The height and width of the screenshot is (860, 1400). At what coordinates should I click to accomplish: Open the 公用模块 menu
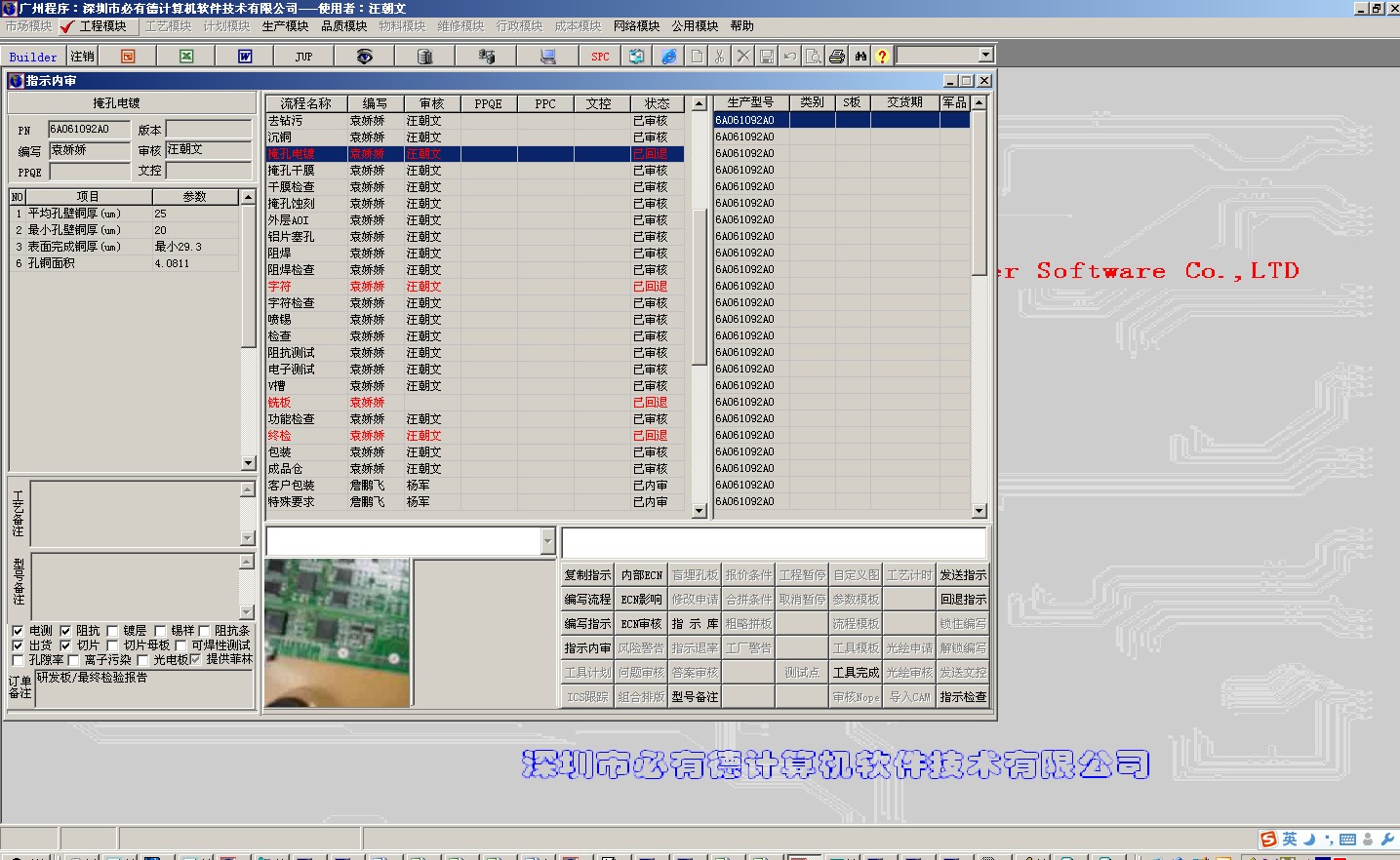(x=695, y=26)
